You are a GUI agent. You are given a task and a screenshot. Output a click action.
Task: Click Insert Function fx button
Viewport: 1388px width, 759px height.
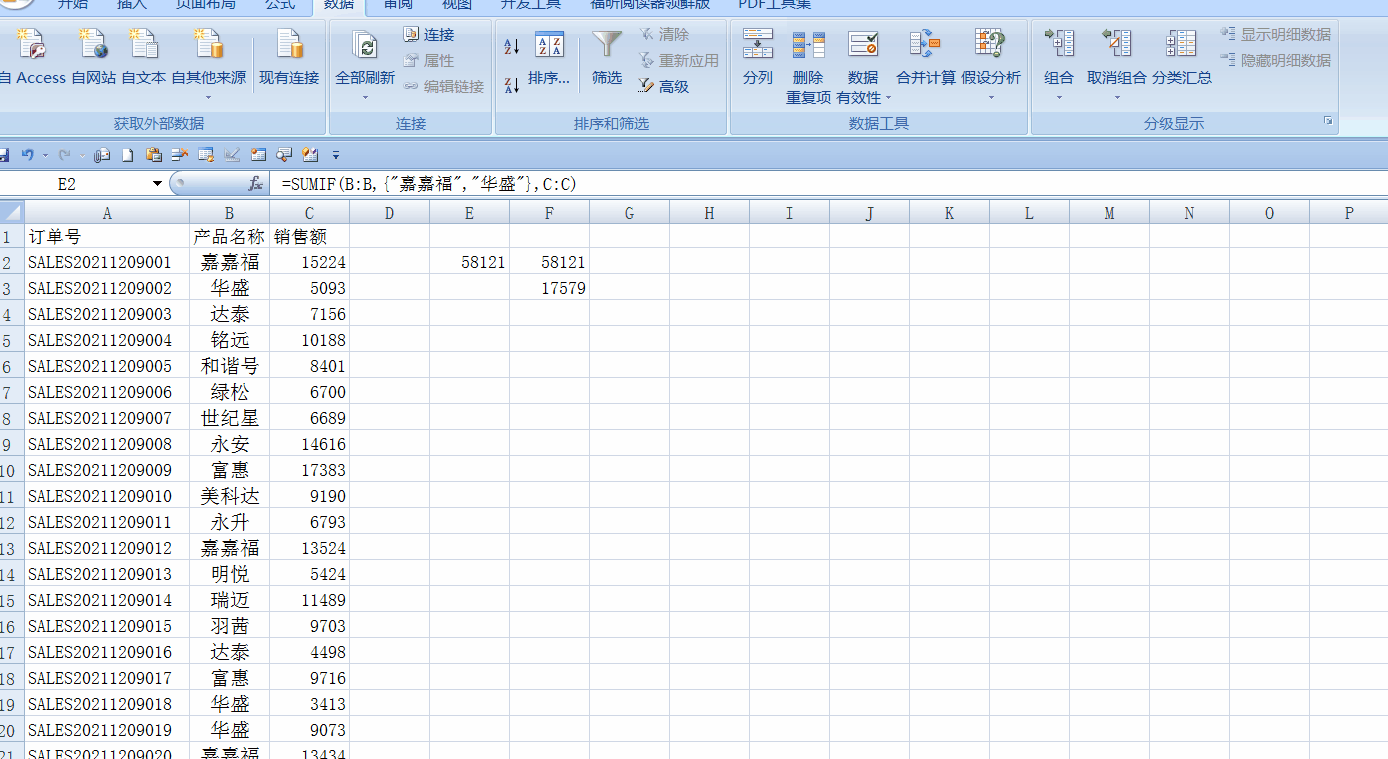[256, 184]
